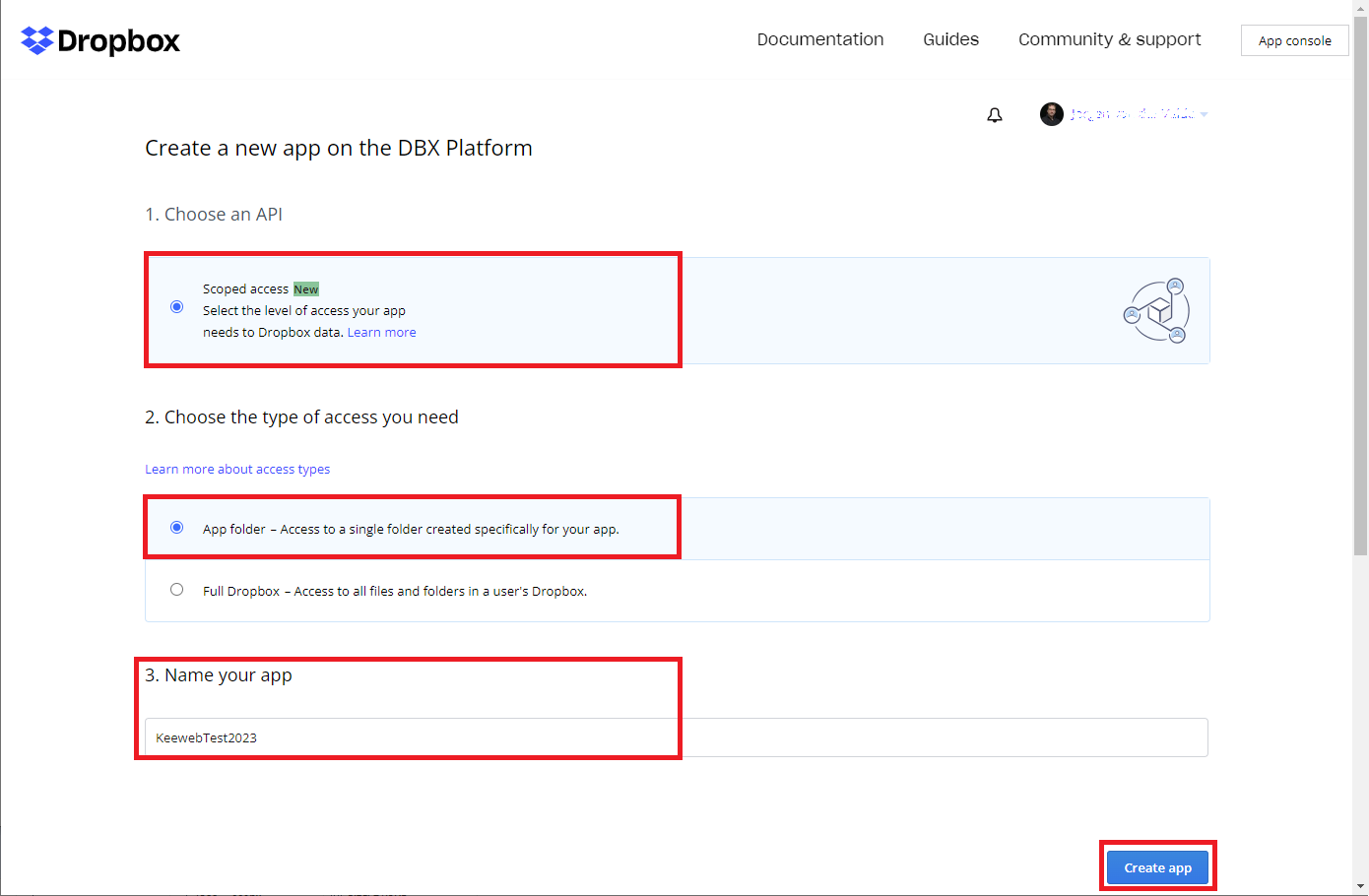Open the notifications bell

(x=995, y=115)
